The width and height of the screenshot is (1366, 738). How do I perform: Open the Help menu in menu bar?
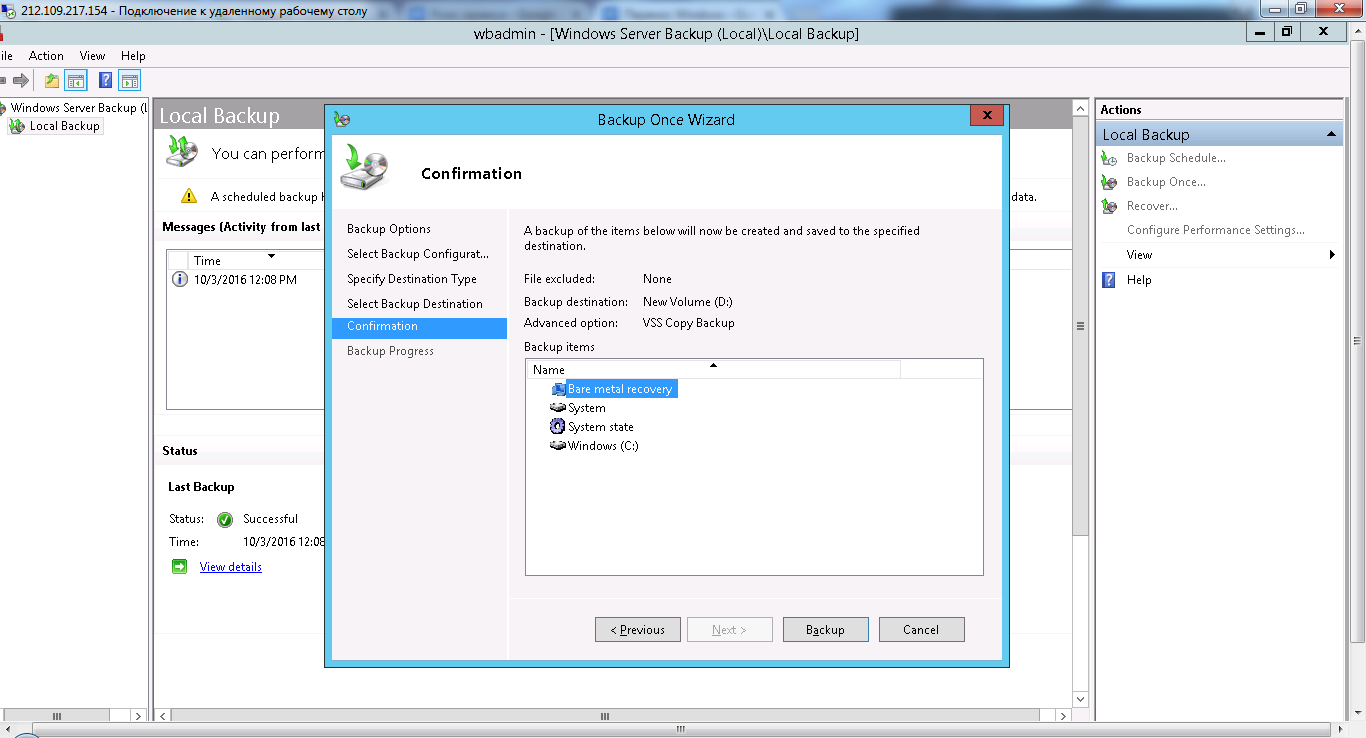pos(133,56)
